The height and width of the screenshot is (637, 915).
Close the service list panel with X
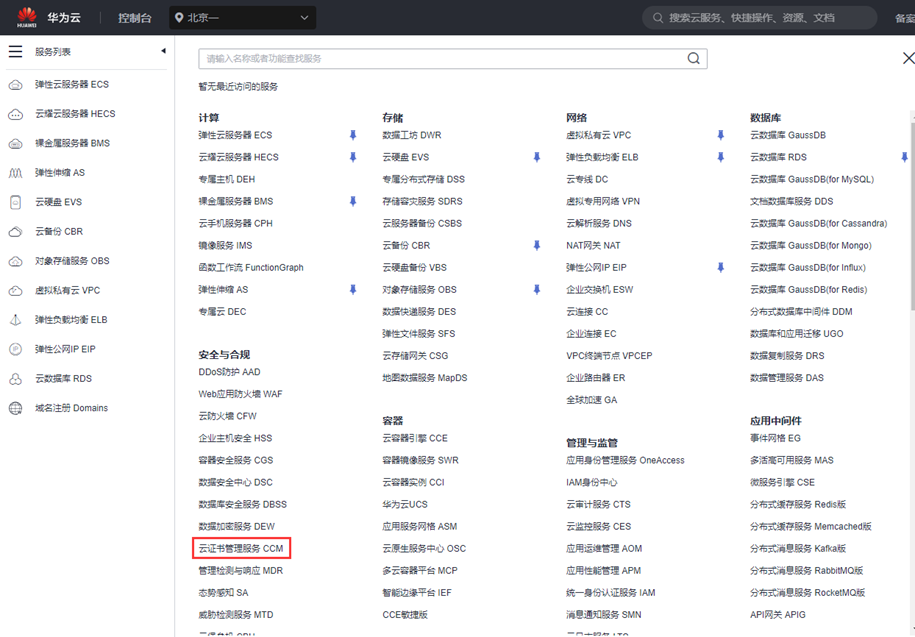point(908,58)
